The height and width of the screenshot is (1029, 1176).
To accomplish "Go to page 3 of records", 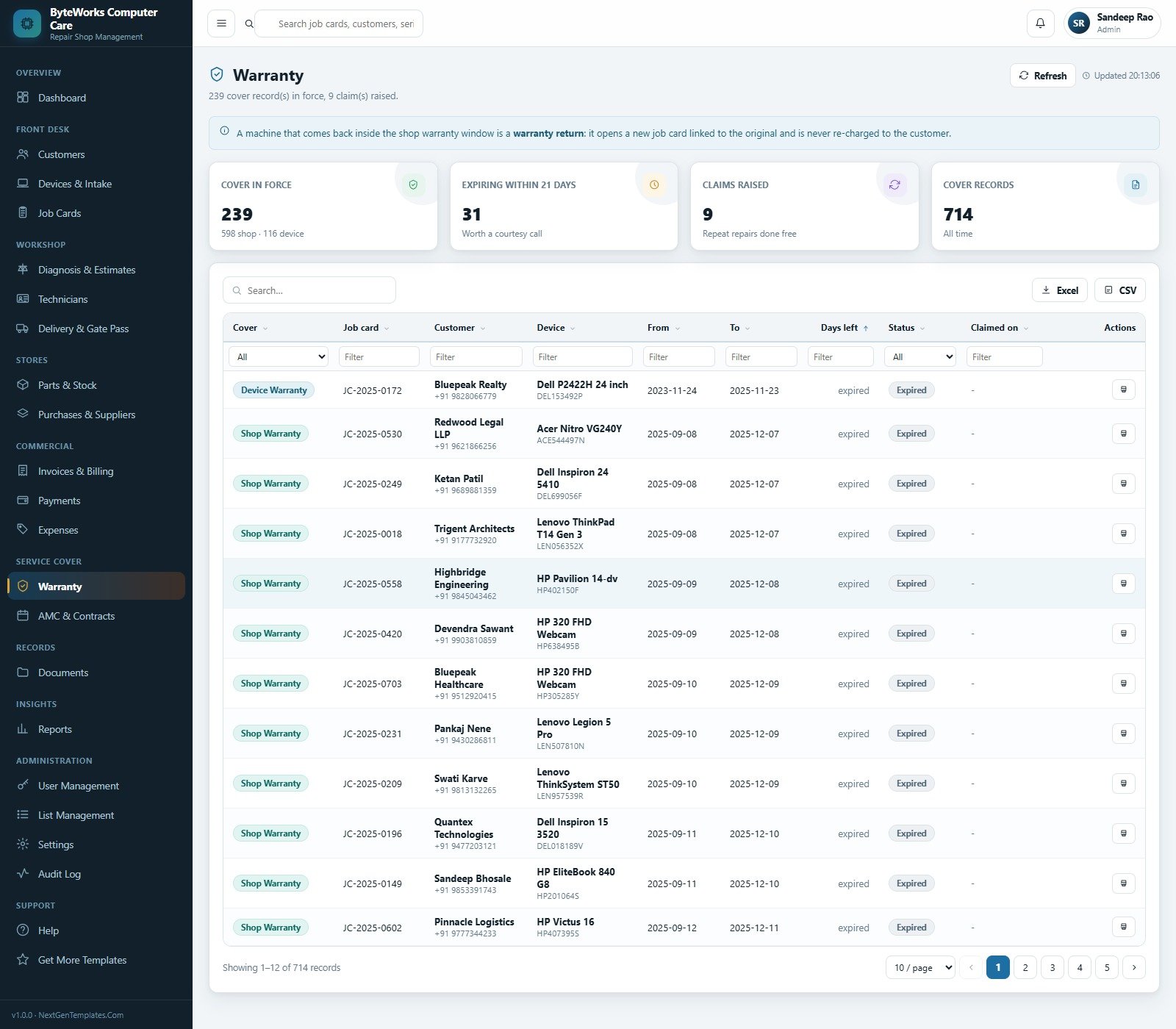I will (1053, 967).
